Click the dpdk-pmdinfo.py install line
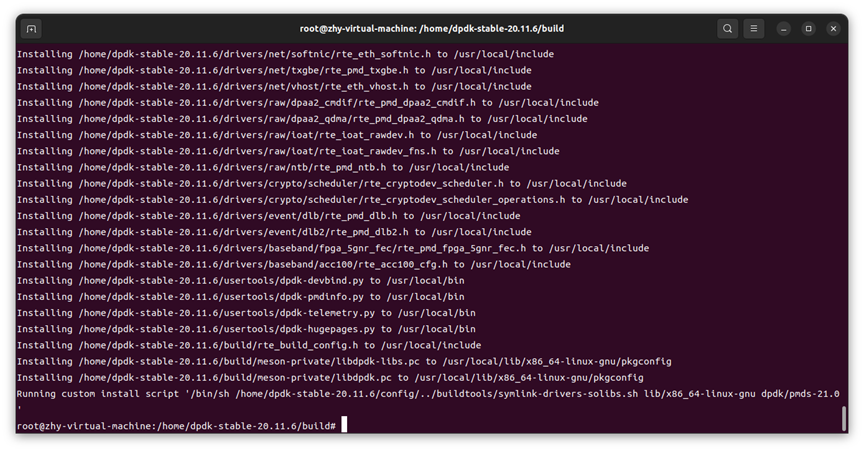Screen dimensions: 864x451 click(x=240, y=297)
